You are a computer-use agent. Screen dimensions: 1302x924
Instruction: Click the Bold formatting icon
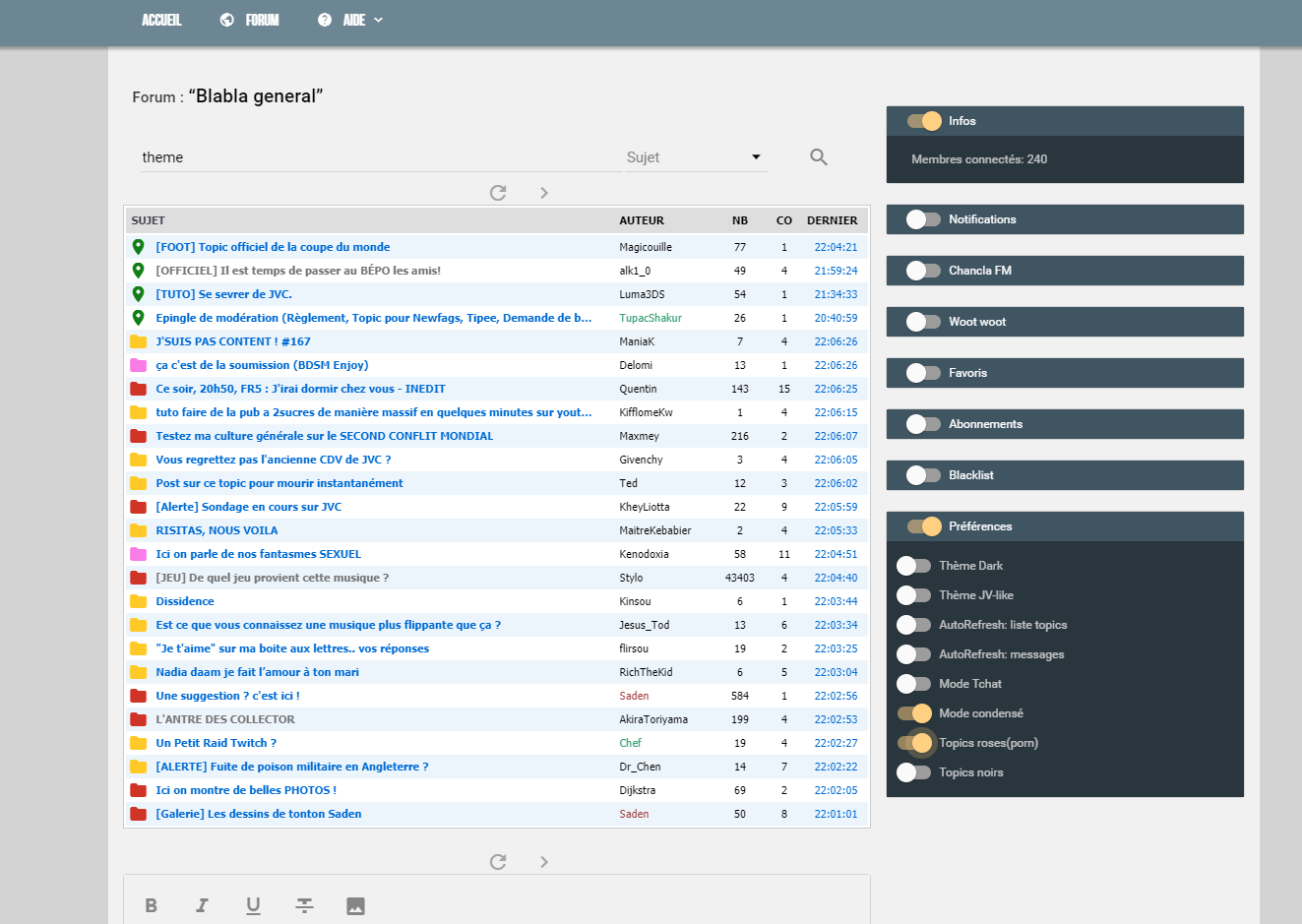point(151,906)
